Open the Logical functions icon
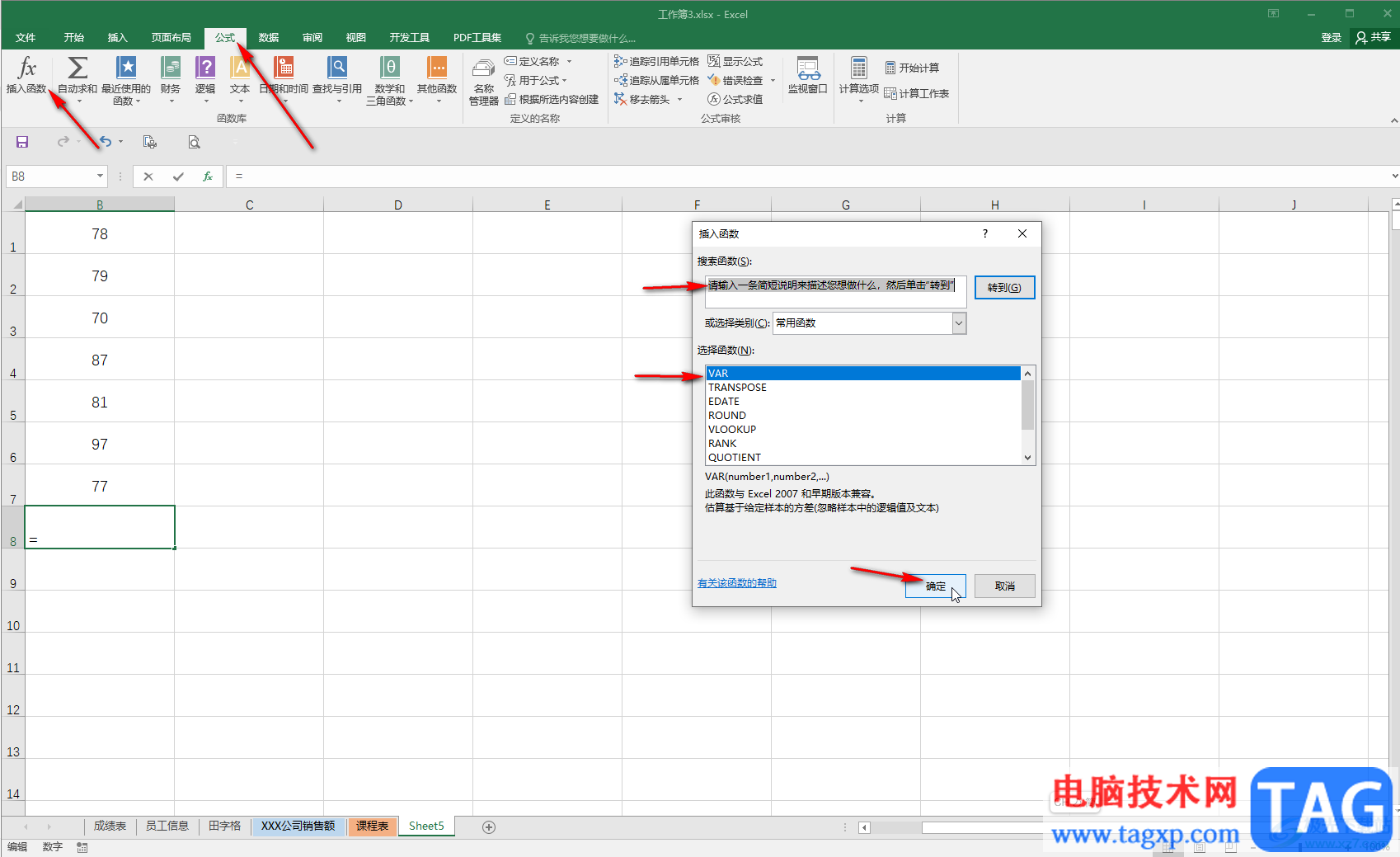This screenshot has width=1400, height=857. 205,68
